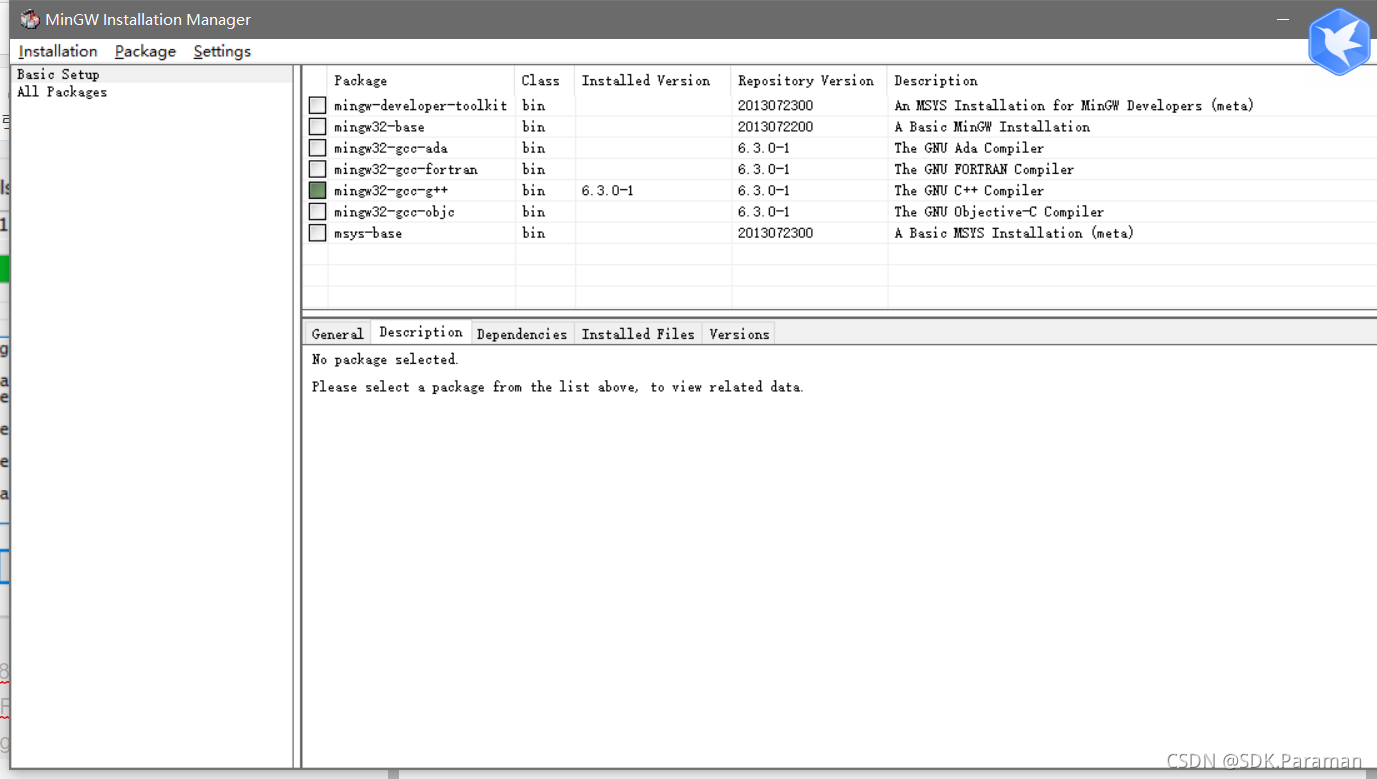This screenshot has height=779, width=1377.
Task: Open the Thunder download floating icon
Action: [1339, 42]
